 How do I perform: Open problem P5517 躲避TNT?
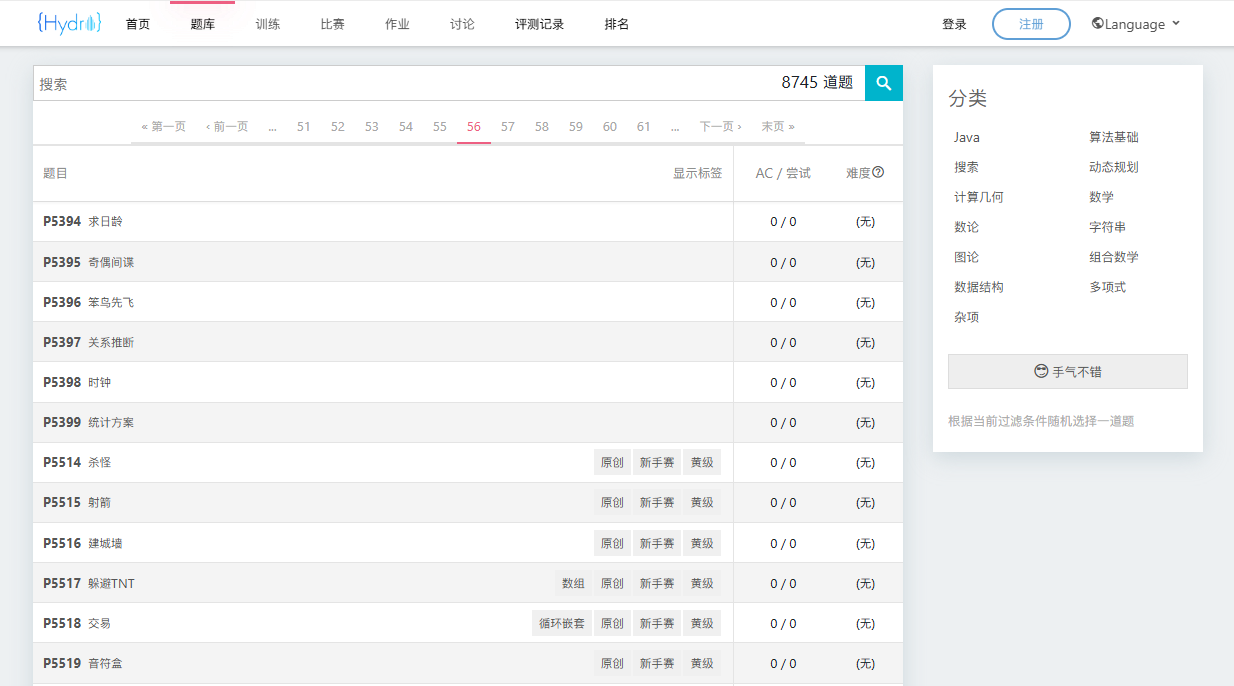pos(111,583)
